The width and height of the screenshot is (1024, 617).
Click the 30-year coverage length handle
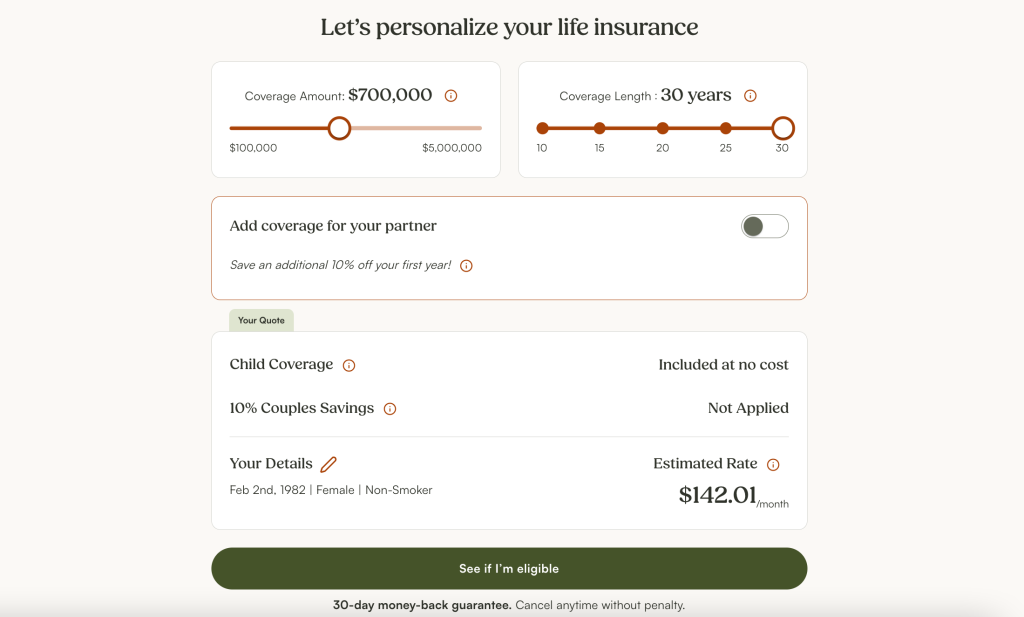tap(783, 128)
